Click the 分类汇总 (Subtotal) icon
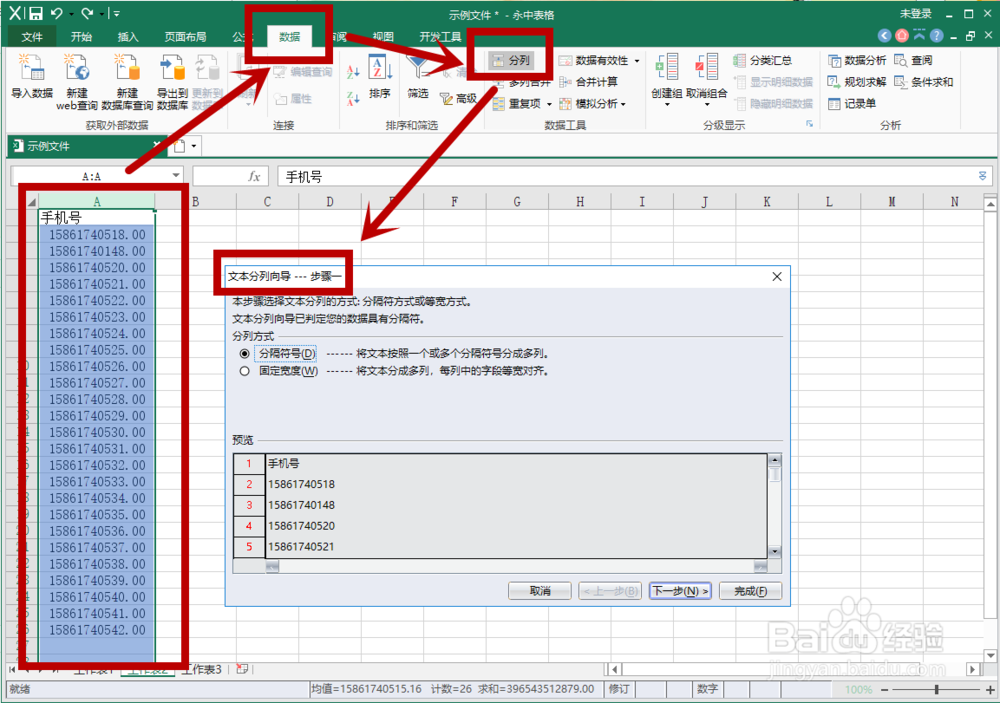This screenshot has height=703, width=1000. pyautogui.click(x=768, y=59)
